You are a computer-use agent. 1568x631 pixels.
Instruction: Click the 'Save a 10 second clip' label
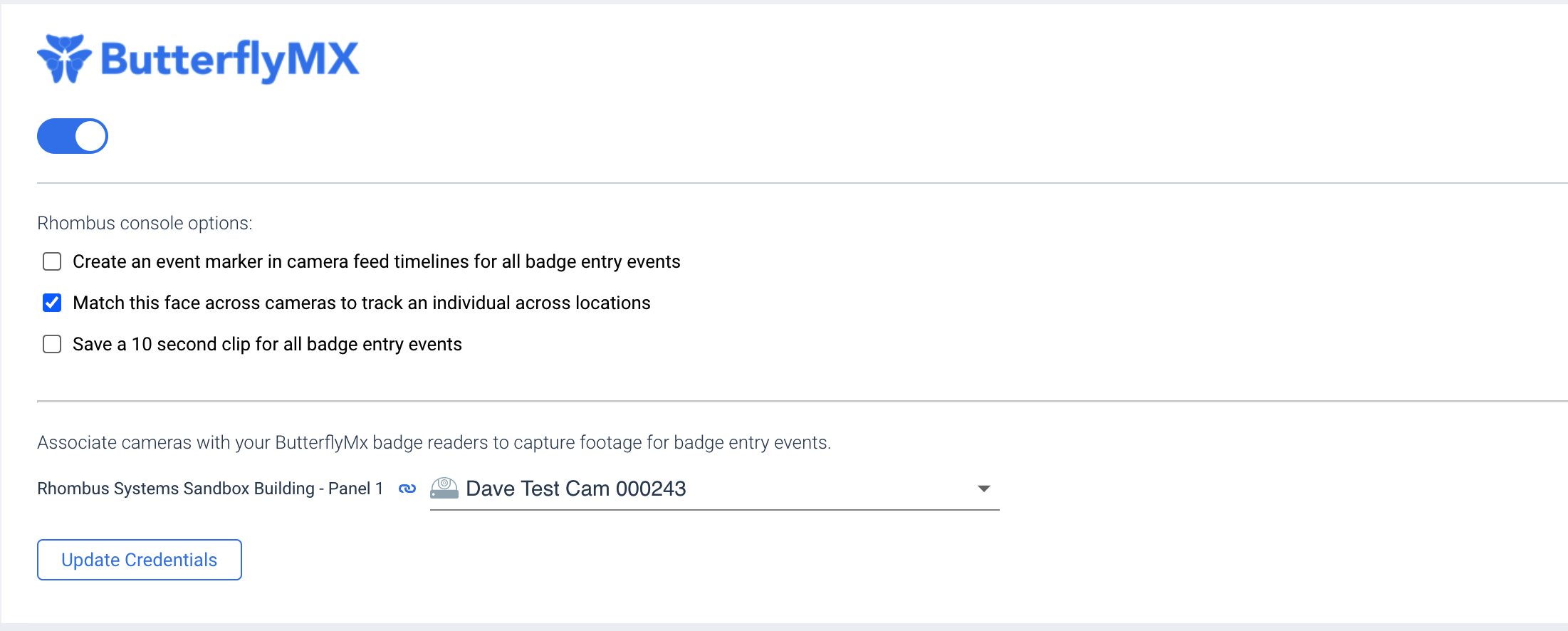point(267,344)
